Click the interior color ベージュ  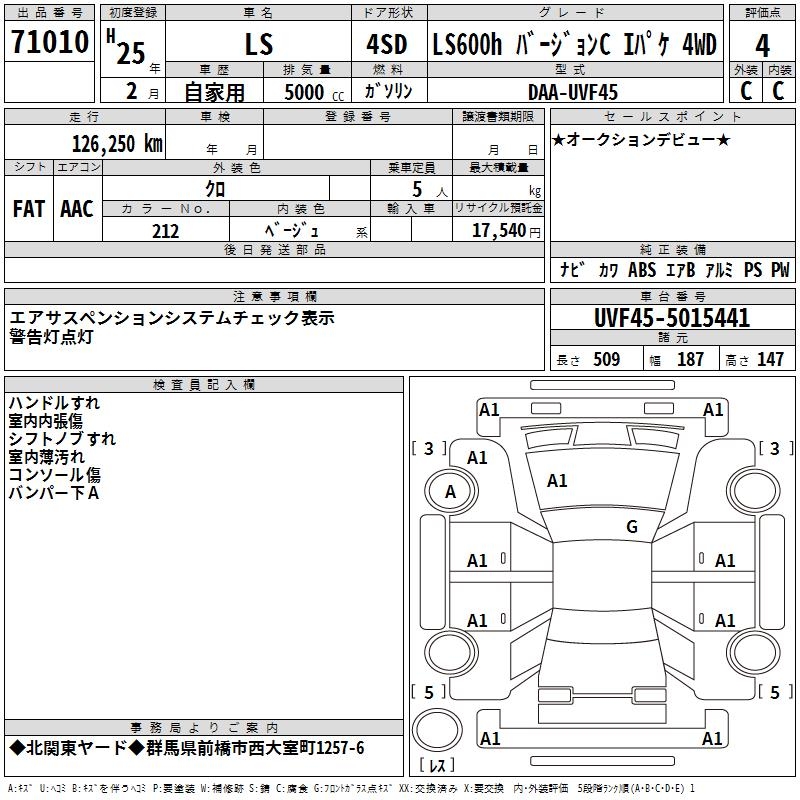click(292, 231)
